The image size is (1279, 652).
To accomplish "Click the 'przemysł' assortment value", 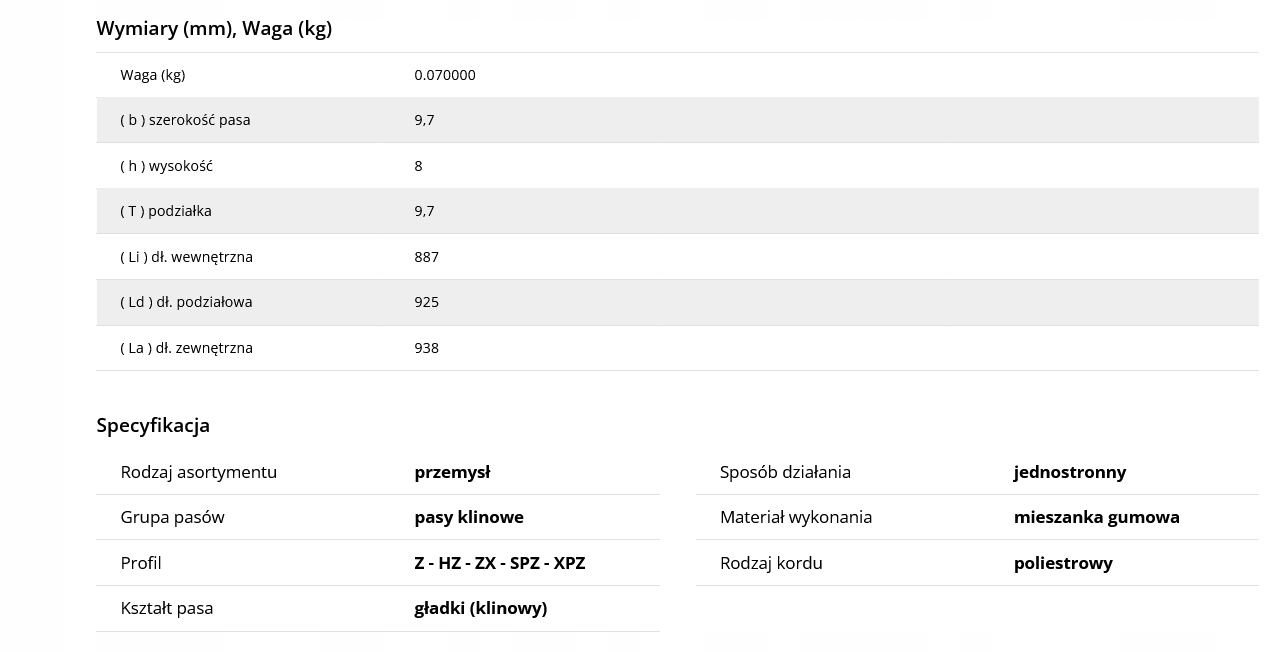I will [x=452, y=472].
